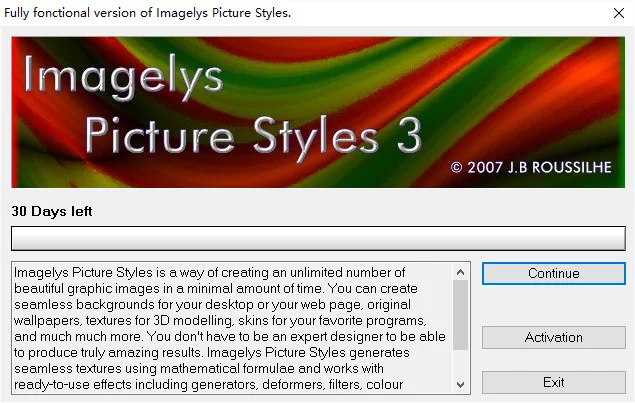Image resolution: width=635 pixels, height=403 pixels.
Task: Click the trial period progress bar
Action: tap(317, 238)
